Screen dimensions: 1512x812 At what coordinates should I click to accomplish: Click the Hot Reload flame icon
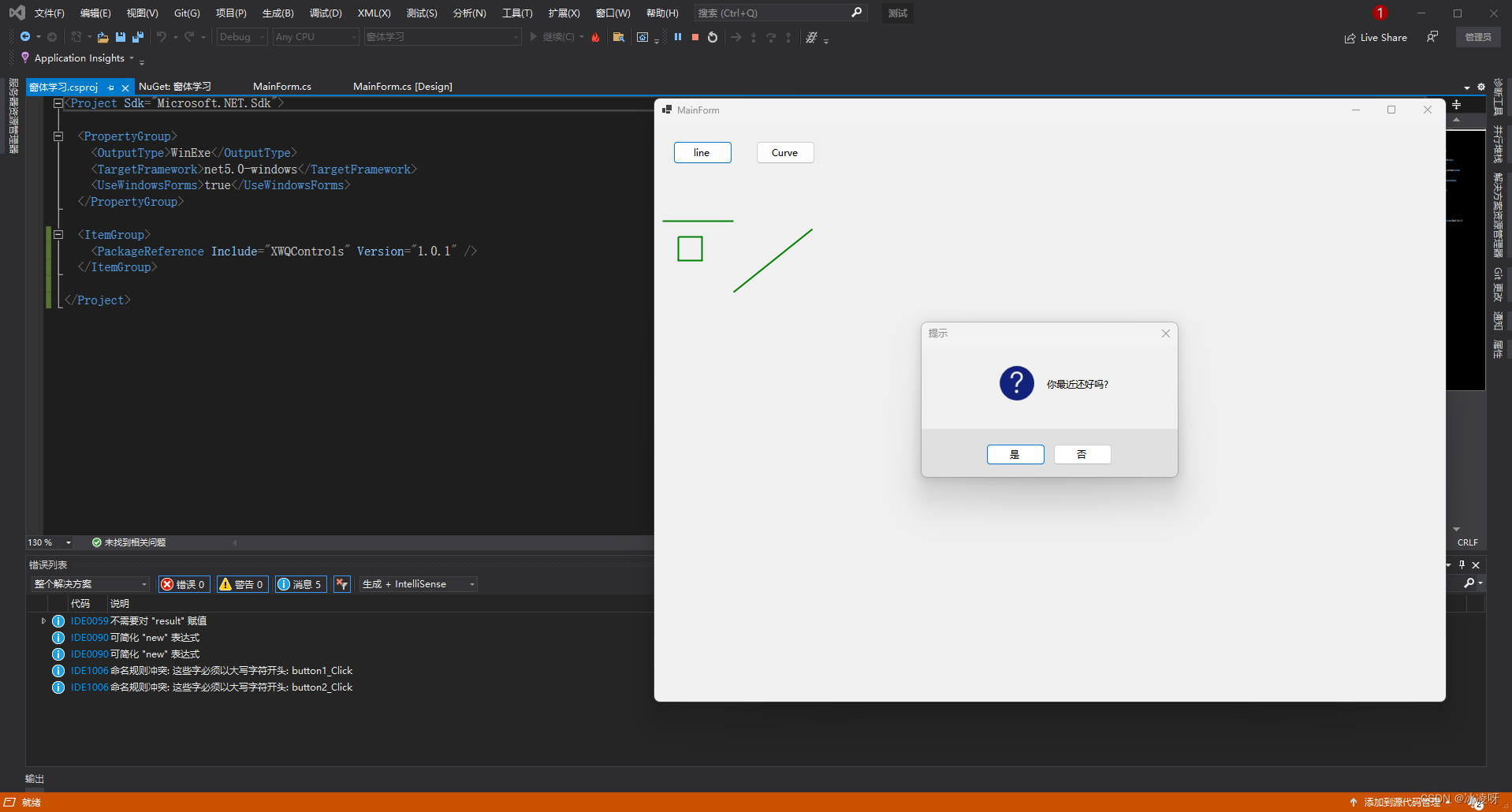coord(596,37)
